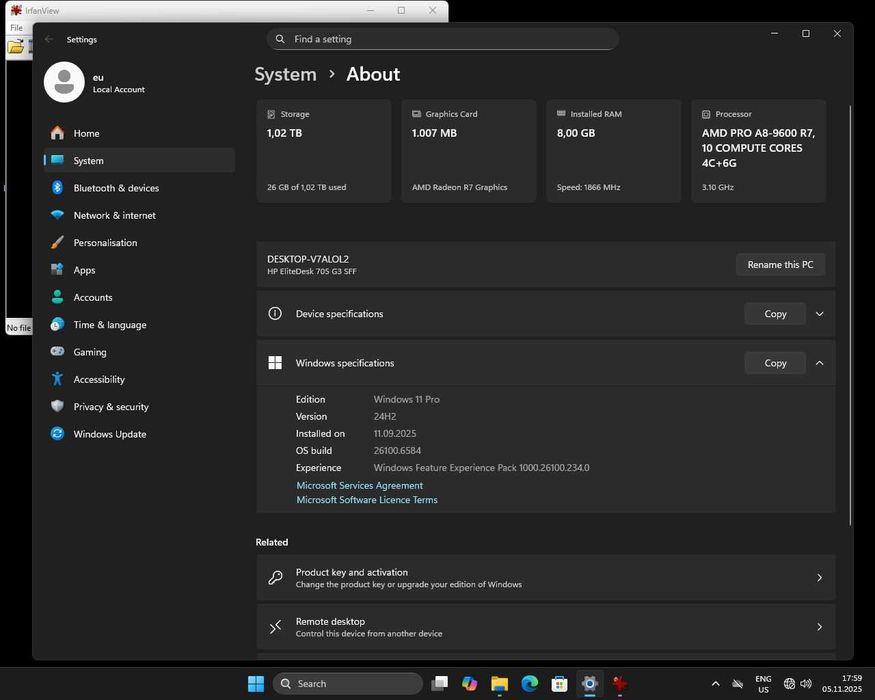This screenshot has height=700, width=875.
Task: Open Remote desktop settings row
Action: pyautogui.click(x=546, y=627)
